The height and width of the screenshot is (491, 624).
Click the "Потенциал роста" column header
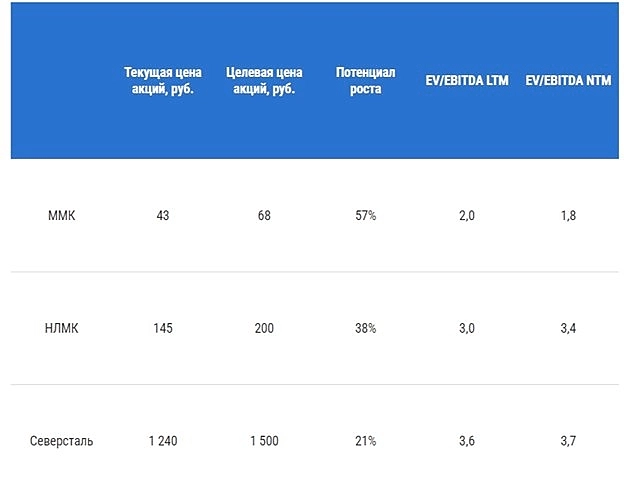coord(366,81)
